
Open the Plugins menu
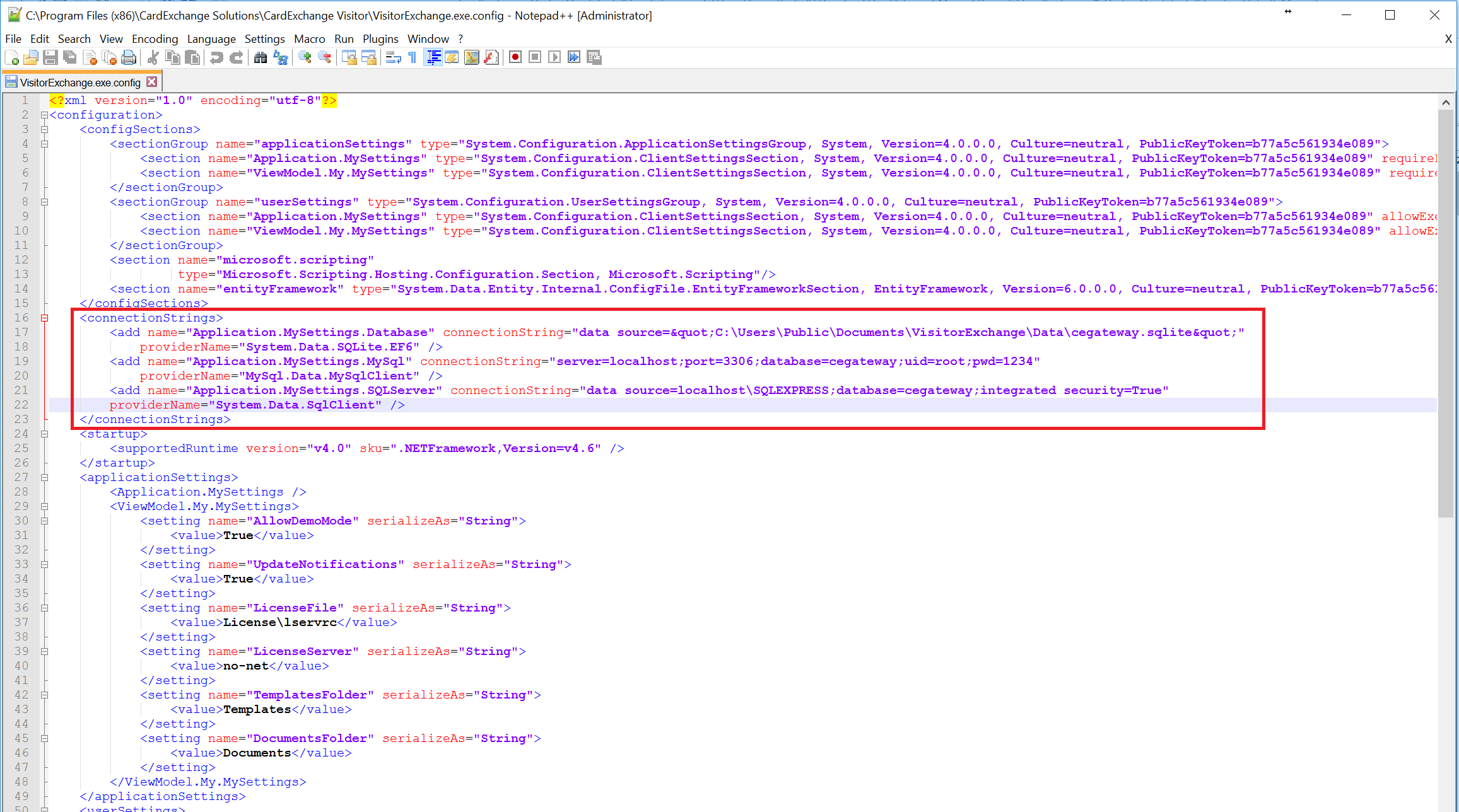point(380,39)
